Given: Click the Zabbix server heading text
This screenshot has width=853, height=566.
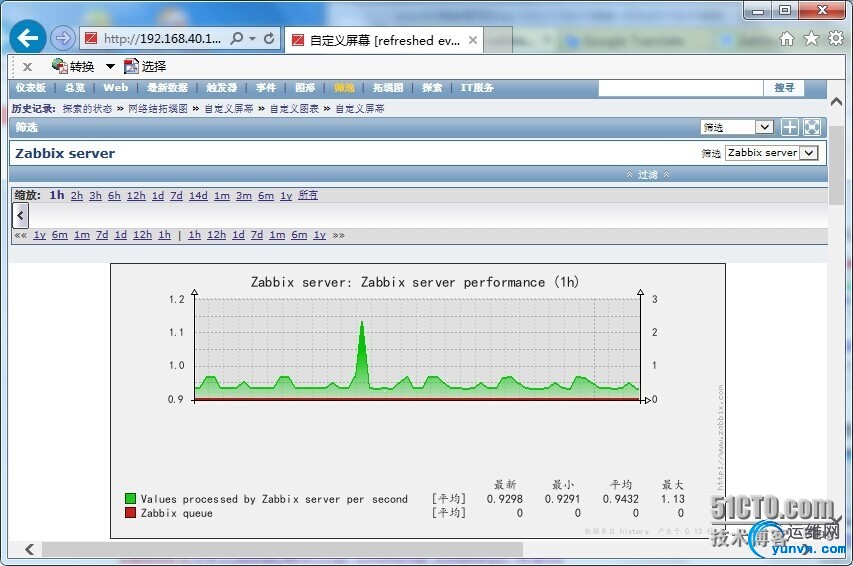Looking at the screenshot, I should [65, 153].
